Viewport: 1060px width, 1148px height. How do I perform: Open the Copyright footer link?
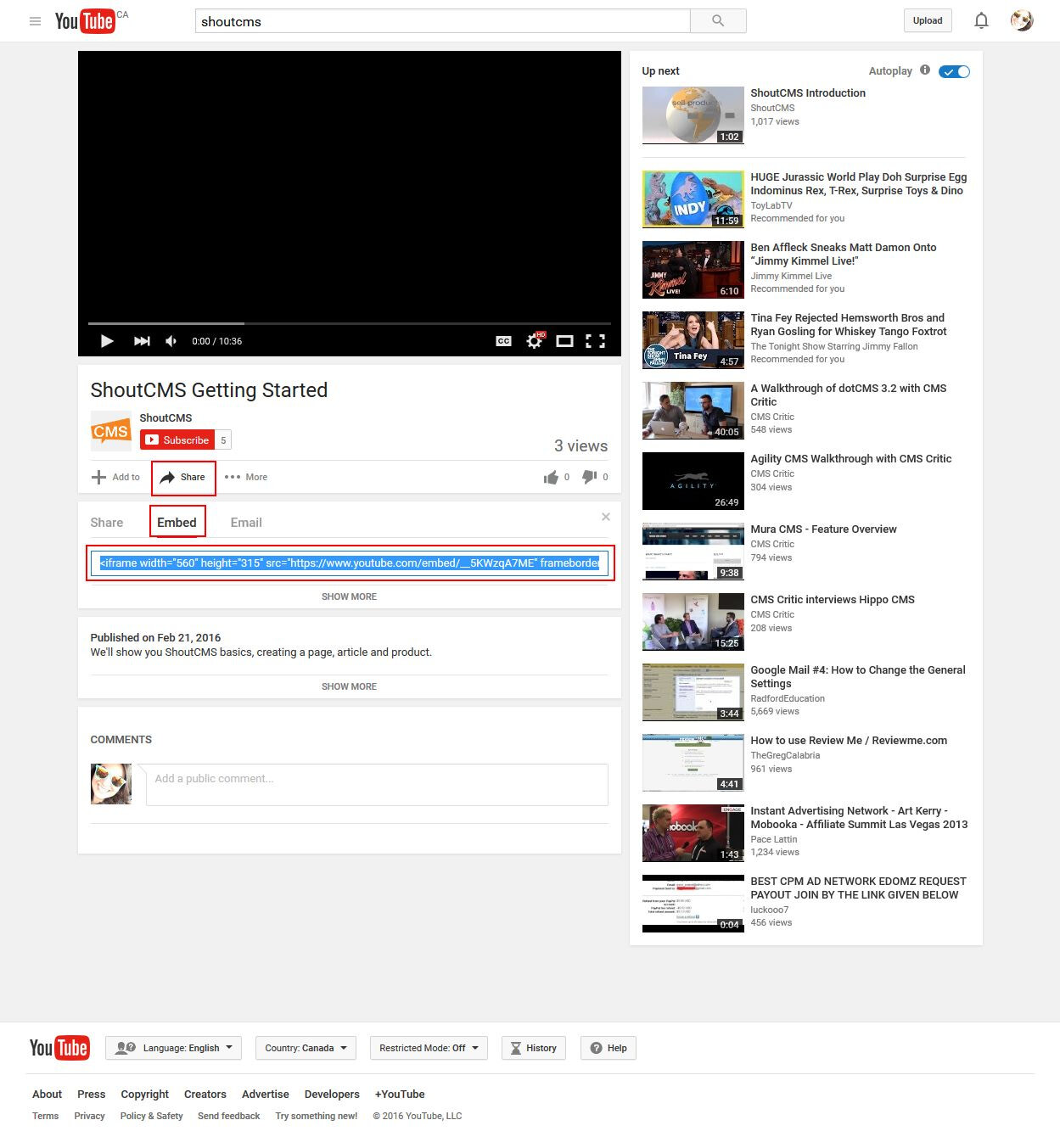coord(145,1095)
